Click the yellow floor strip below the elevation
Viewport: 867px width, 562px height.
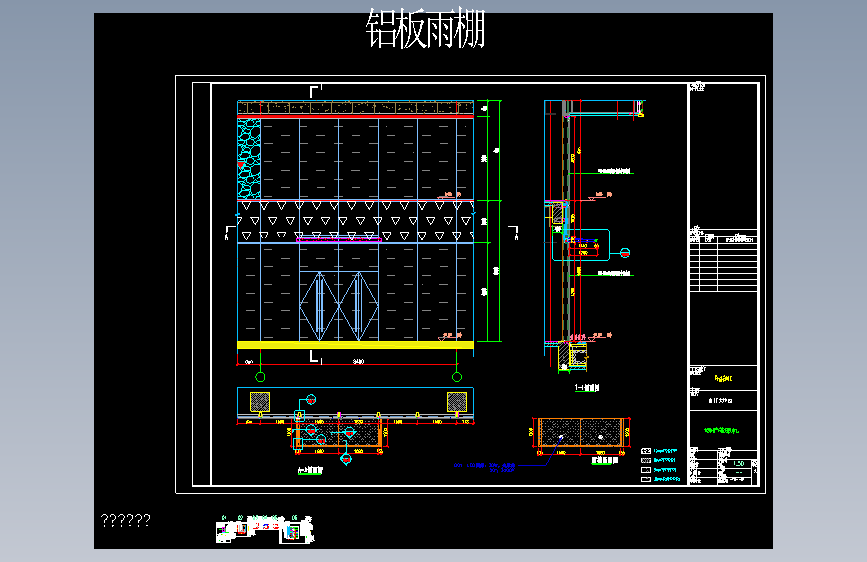[x=355, y=345]
